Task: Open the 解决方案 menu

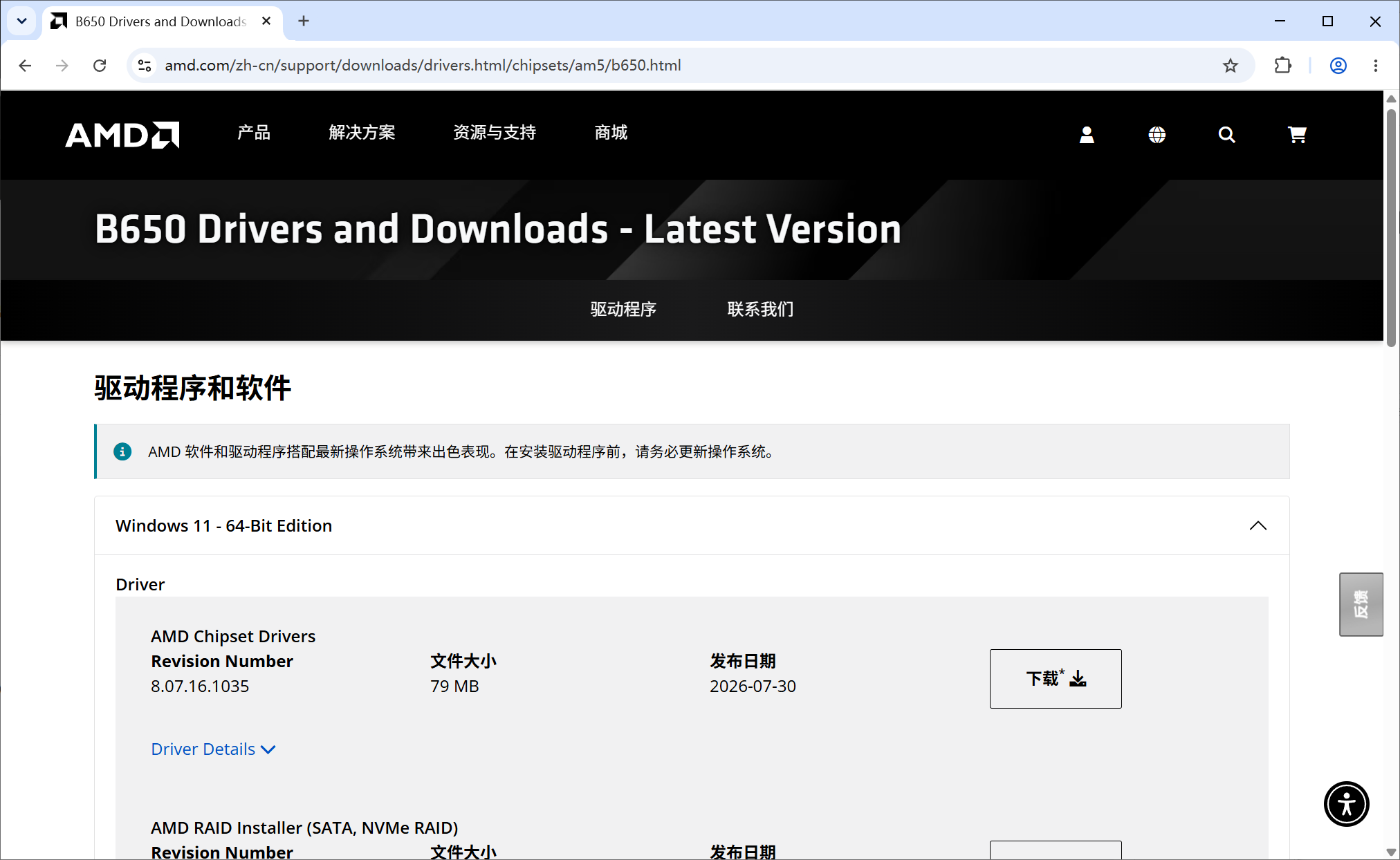Action: coord(362,133)
